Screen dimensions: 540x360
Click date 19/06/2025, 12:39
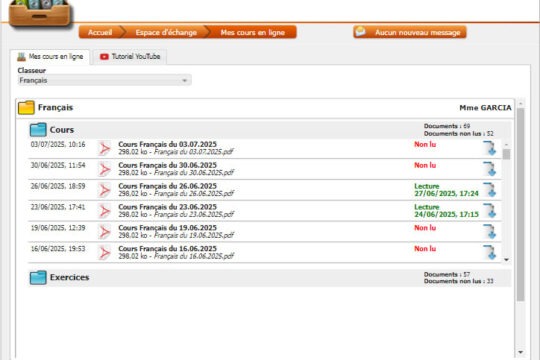tap(58, 228)
